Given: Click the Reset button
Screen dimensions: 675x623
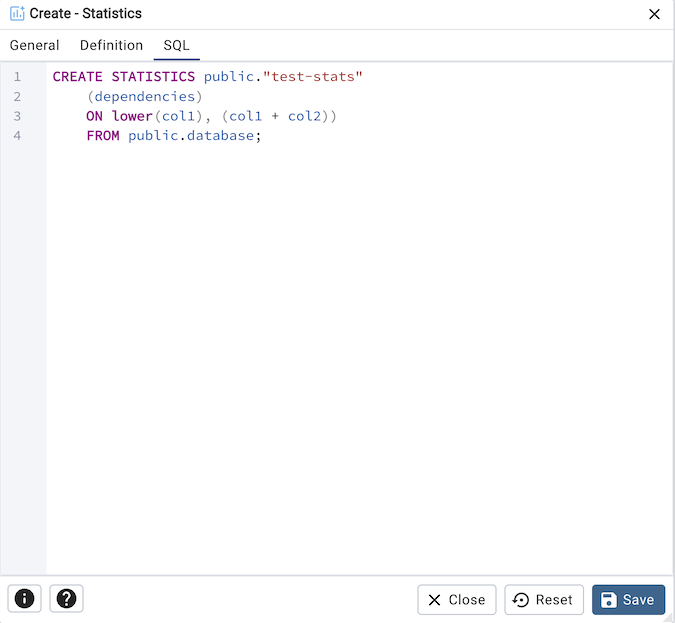Looking at the screenshot, I should coord(544,599).
